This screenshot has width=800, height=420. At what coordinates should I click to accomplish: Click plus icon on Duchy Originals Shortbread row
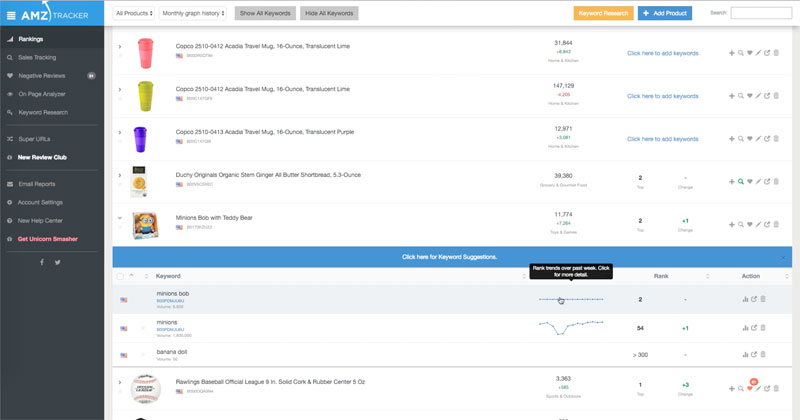(x=732, y=182)
